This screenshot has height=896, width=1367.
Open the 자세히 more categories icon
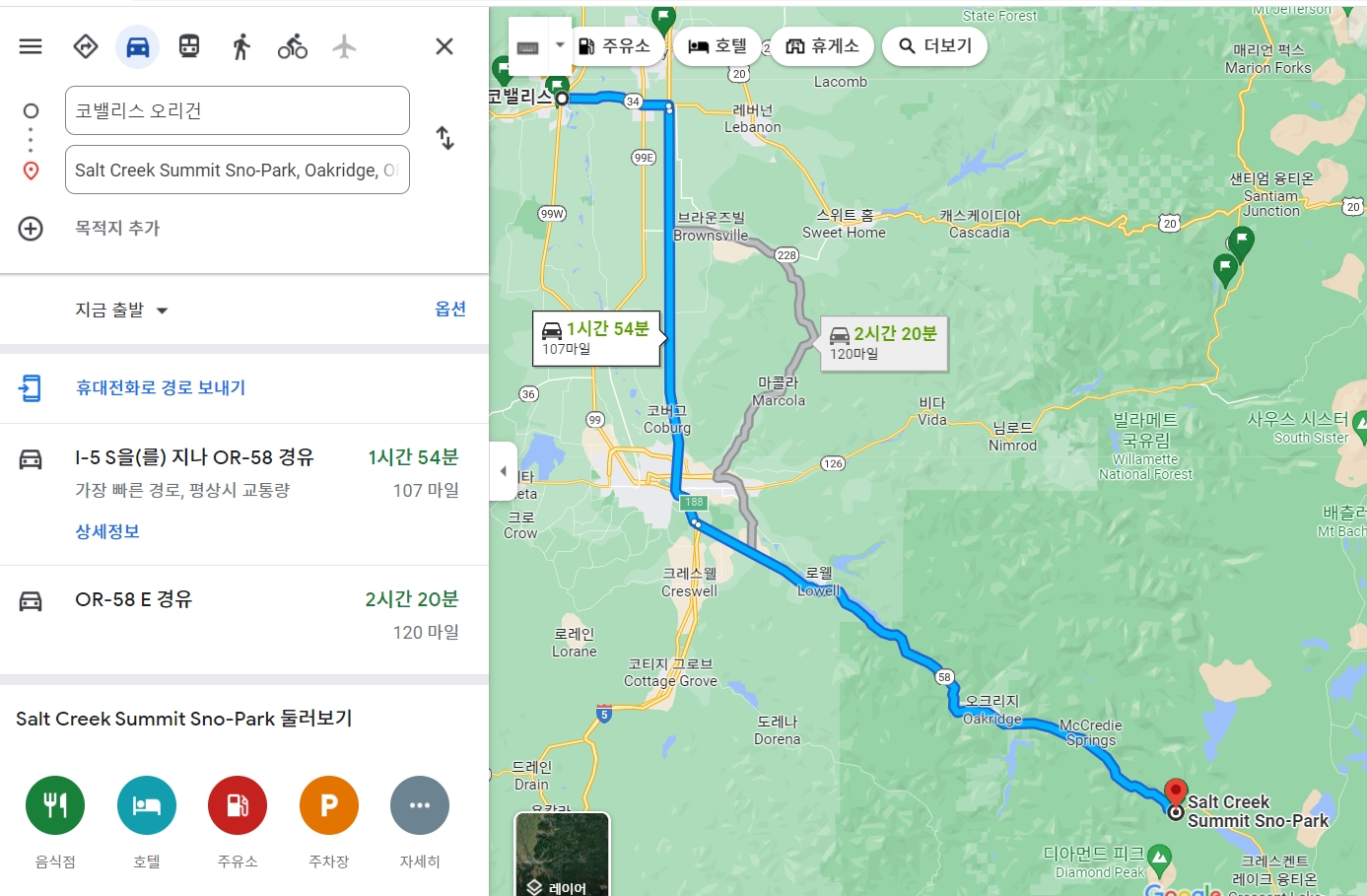(420, 805)
